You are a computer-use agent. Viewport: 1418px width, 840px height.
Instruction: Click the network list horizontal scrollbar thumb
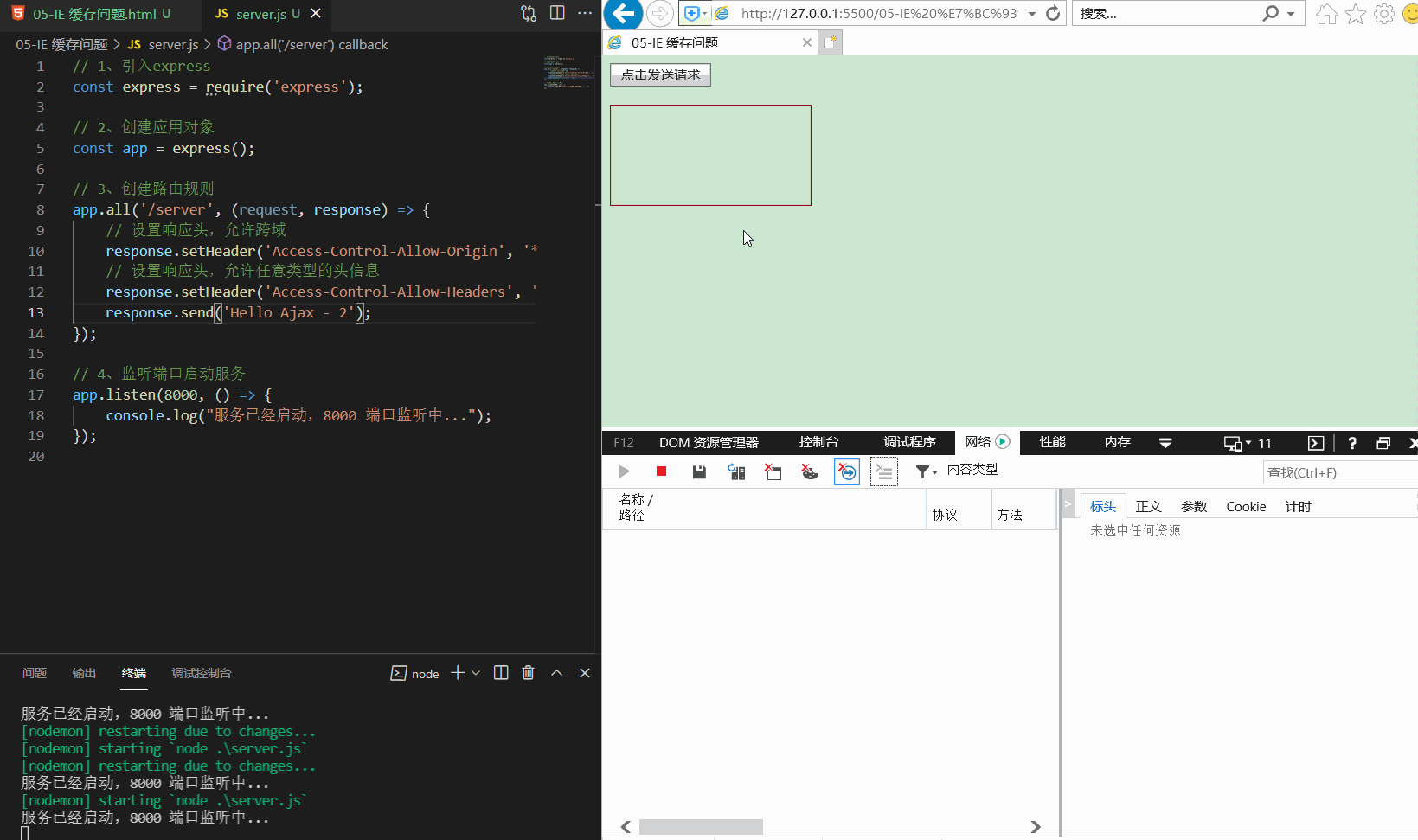point(701,827)
